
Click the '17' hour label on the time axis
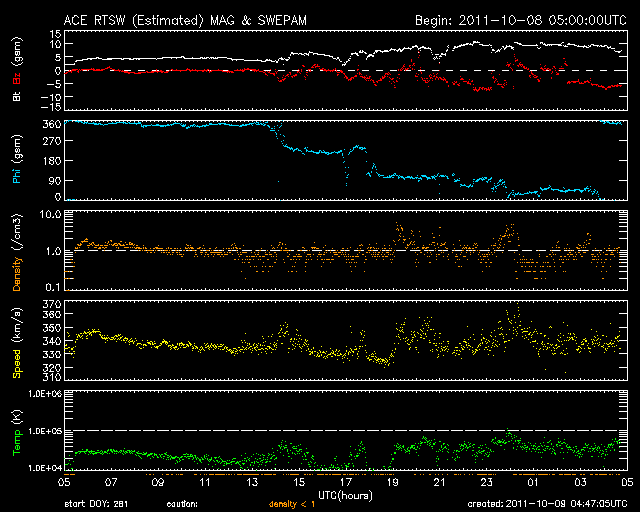[346, 482]
